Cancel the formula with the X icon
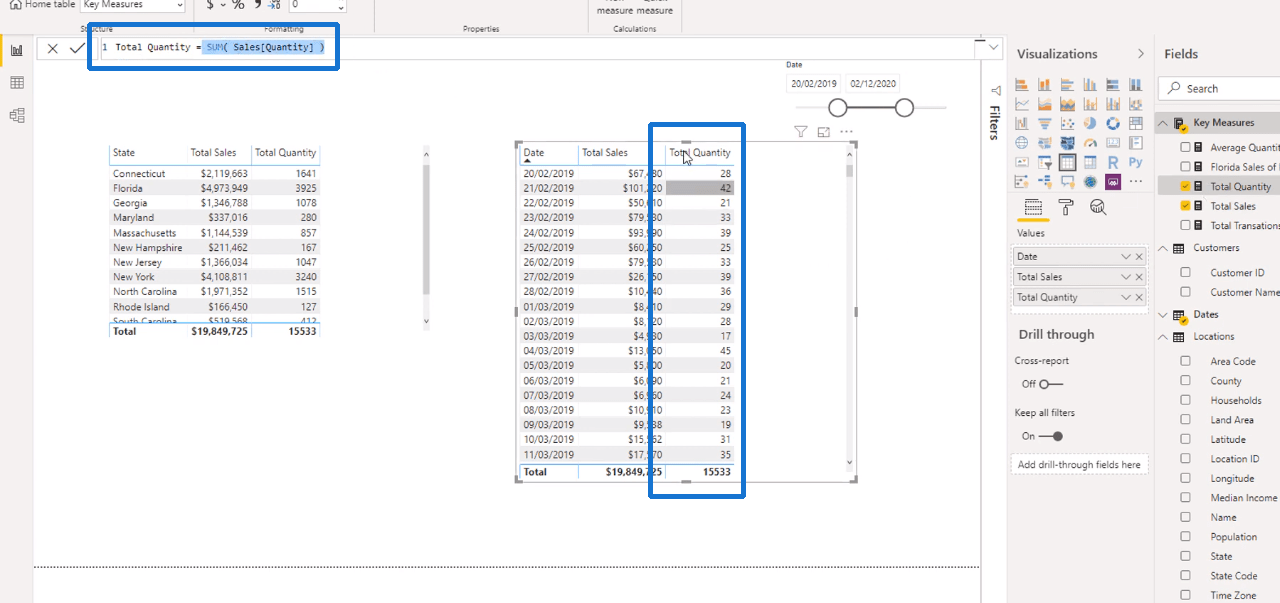Viewport: 1280px width, 603px height. pyautogui.click(x=52, y=48)
